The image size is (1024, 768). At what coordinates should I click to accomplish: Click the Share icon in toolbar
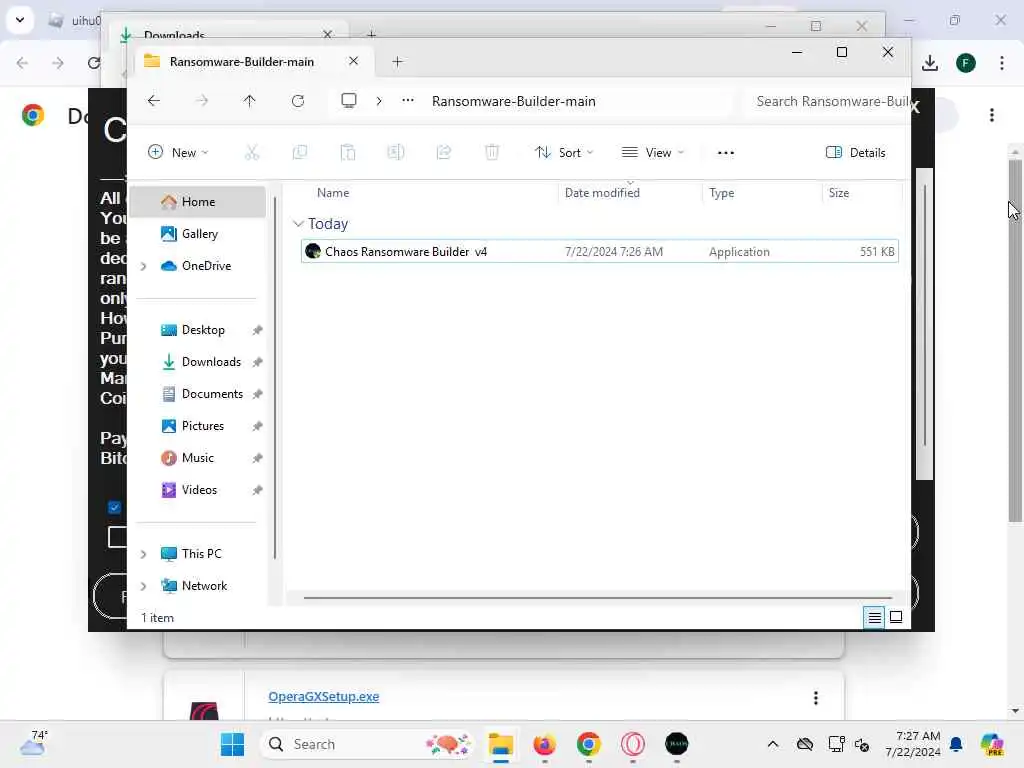click(444, 152)
